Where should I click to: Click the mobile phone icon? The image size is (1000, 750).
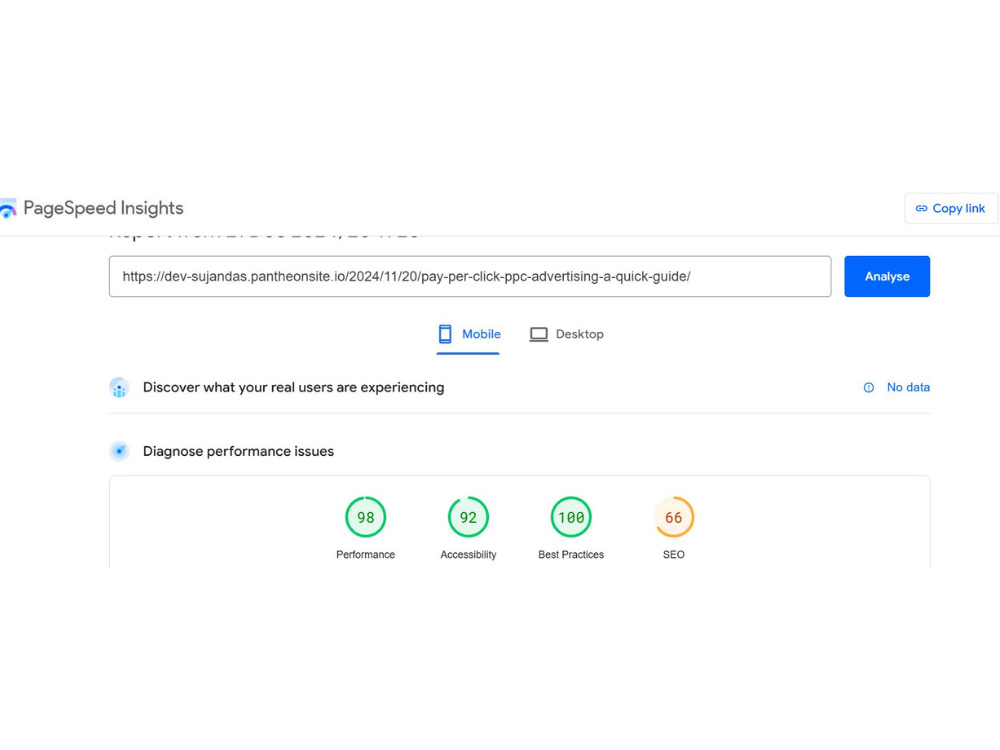[445, 334]
